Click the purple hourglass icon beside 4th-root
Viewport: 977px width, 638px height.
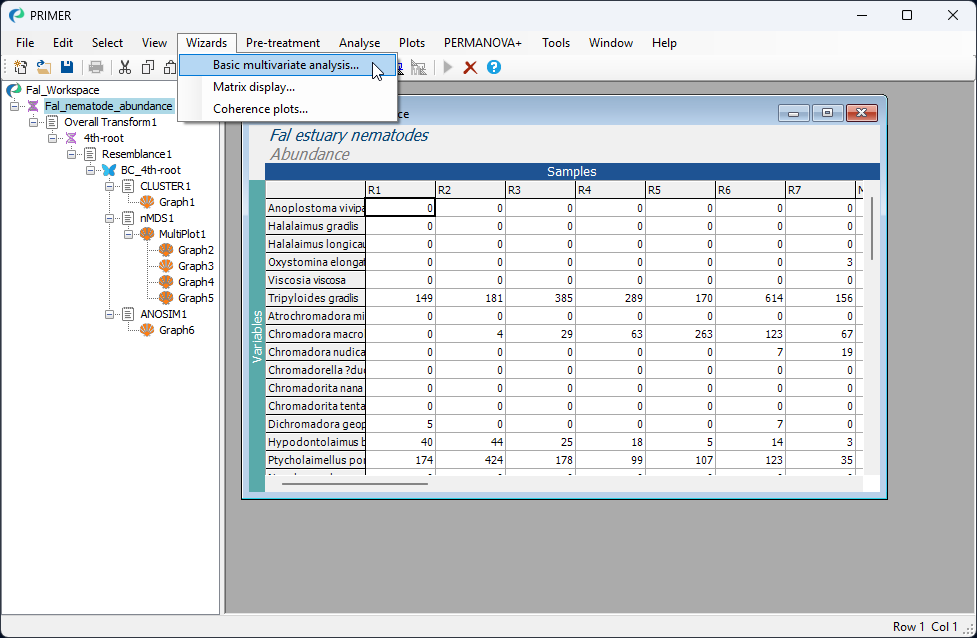[x=72, y=138]
